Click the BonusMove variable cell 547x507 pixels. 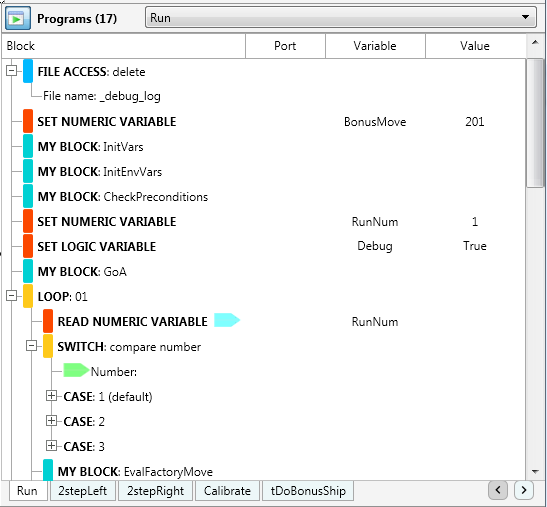375,122
